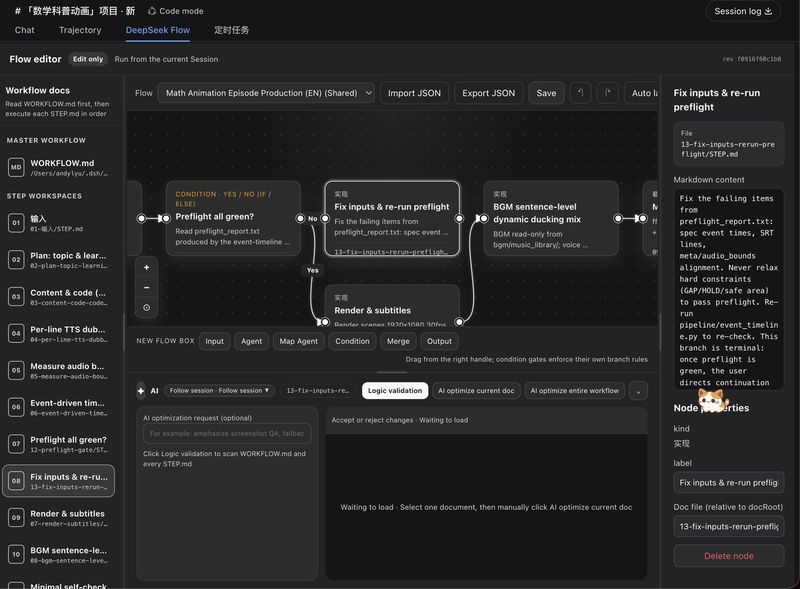Image resolution: width=800 pixels, height=589 pixels.
Task: Click AI optimize current doc
Action: point(476,390)
